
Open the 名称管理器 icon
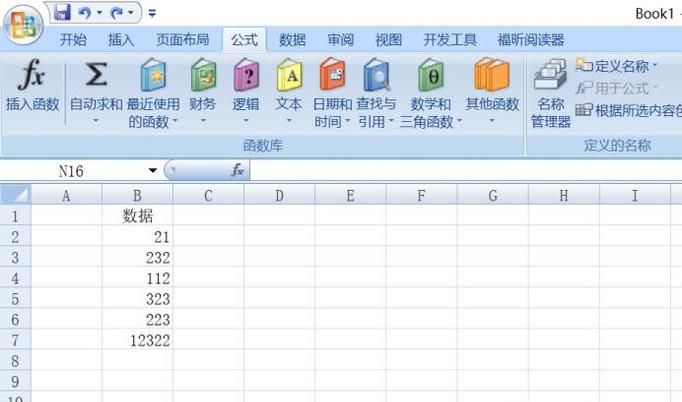550,75
